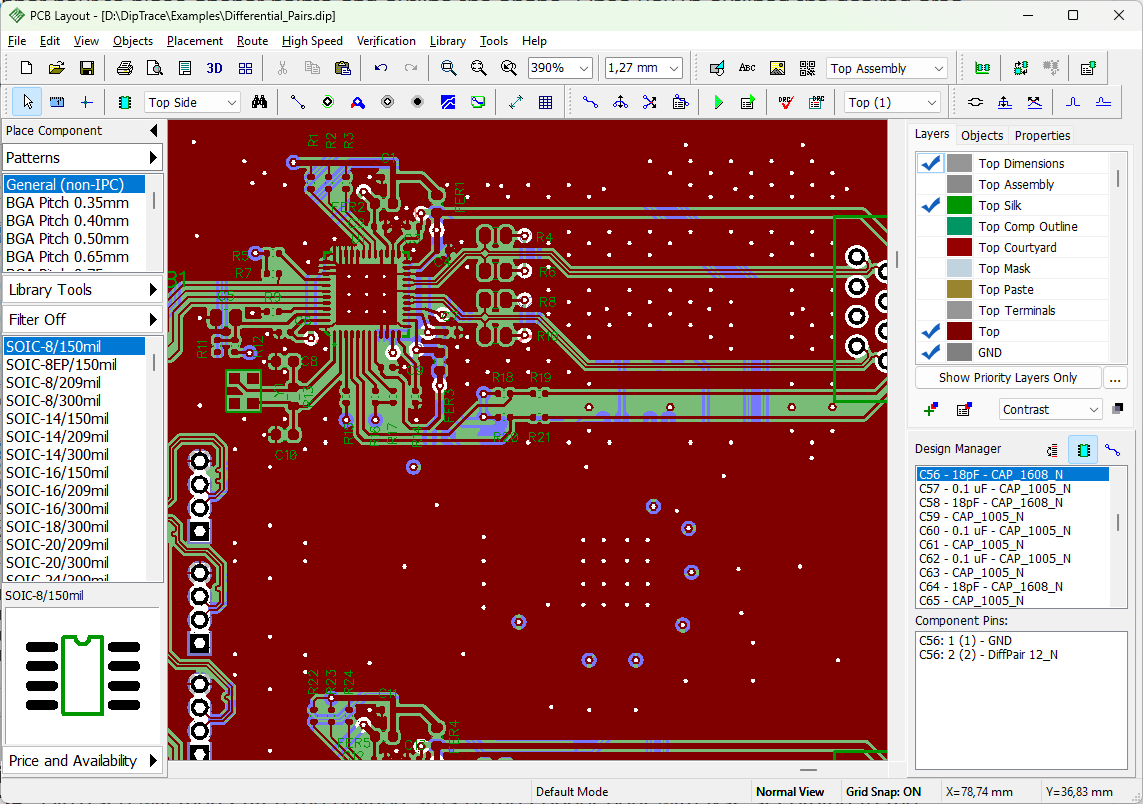Open the Placement menu

click(x=195, y=41)
